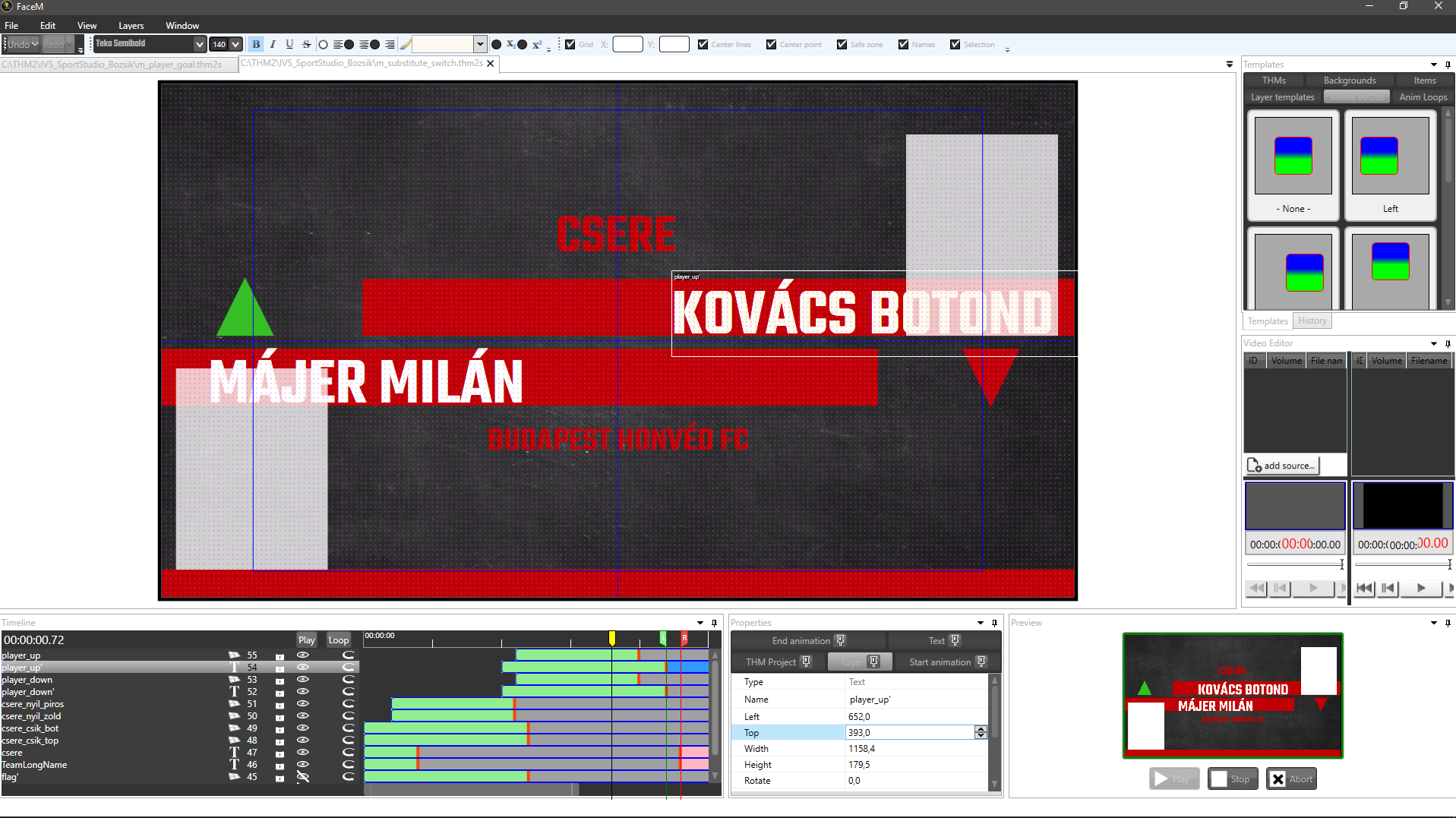This screenshot has height=818, width=1456.
Task: Expand the font size 140 dropdown
Action: point(235,45)
